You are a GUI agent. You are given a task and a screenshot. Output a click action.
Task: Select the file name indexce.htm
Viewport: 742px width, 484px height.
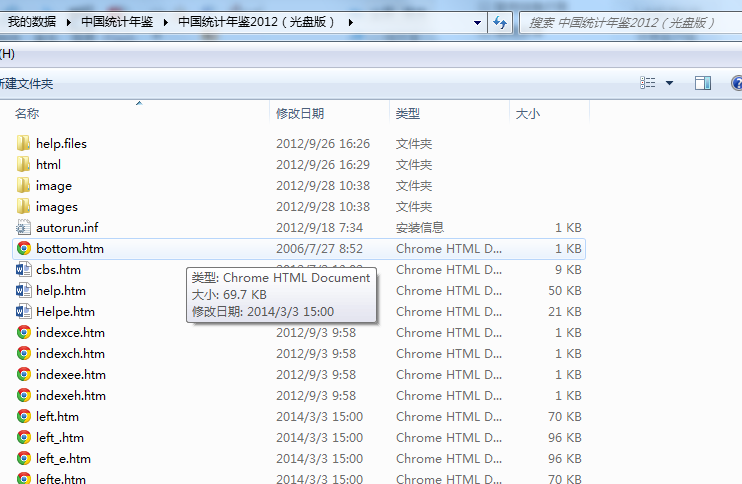pyautogui.click(x=71, y=333)
